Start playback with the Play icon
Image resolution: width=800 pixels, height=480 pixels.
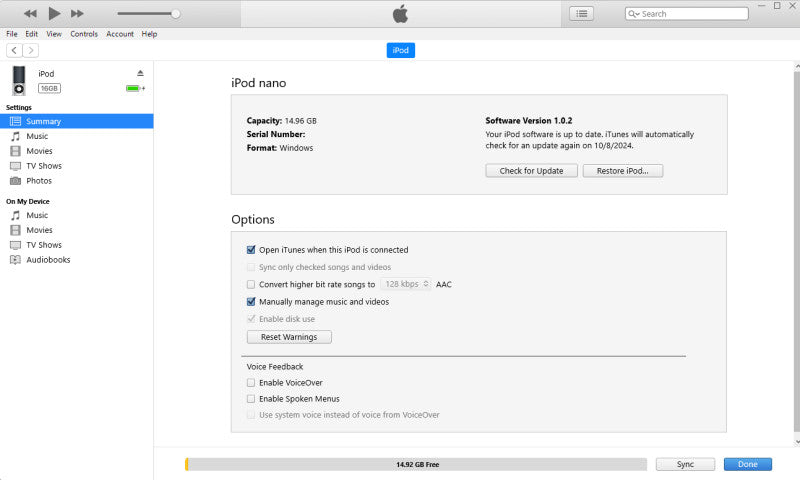(54, 13)
